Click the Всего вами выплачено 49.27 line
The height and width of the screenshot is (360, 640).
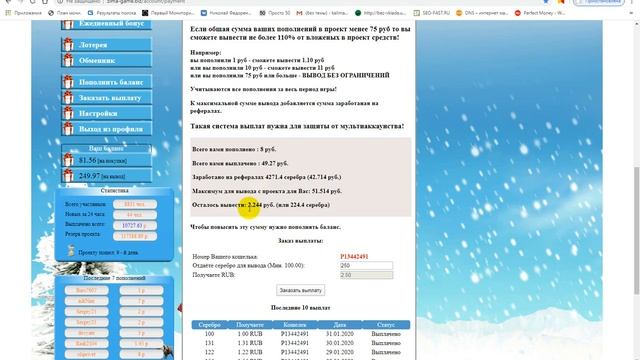pos(240,163)
